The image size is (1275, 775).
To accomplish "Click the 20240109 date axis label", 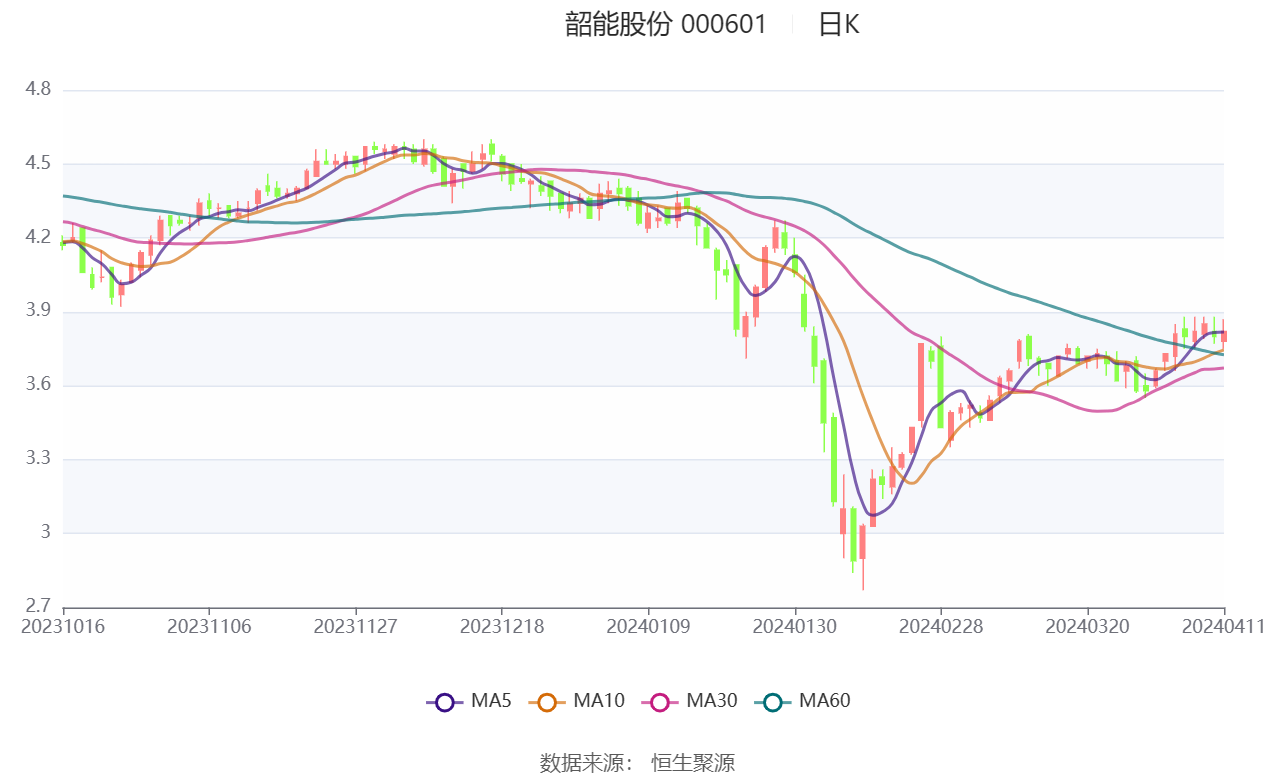I will [648, 627].
